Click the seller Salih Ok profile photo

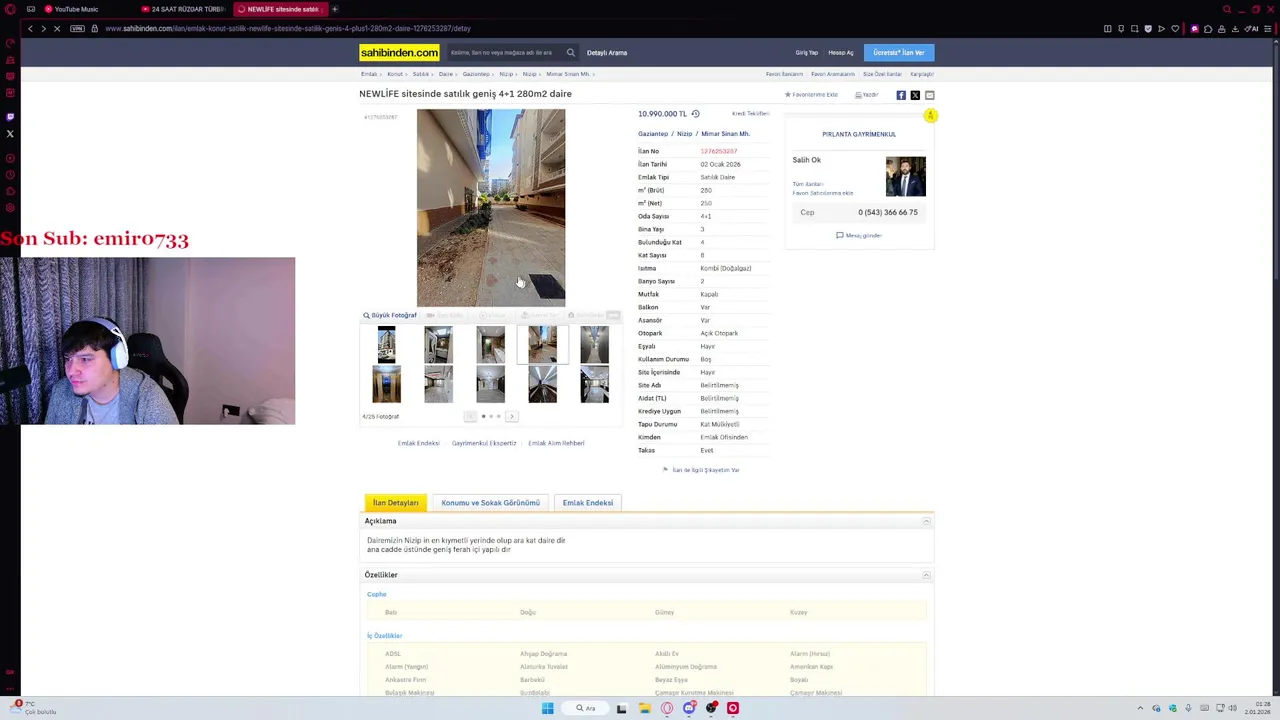[x=905, y=177]
